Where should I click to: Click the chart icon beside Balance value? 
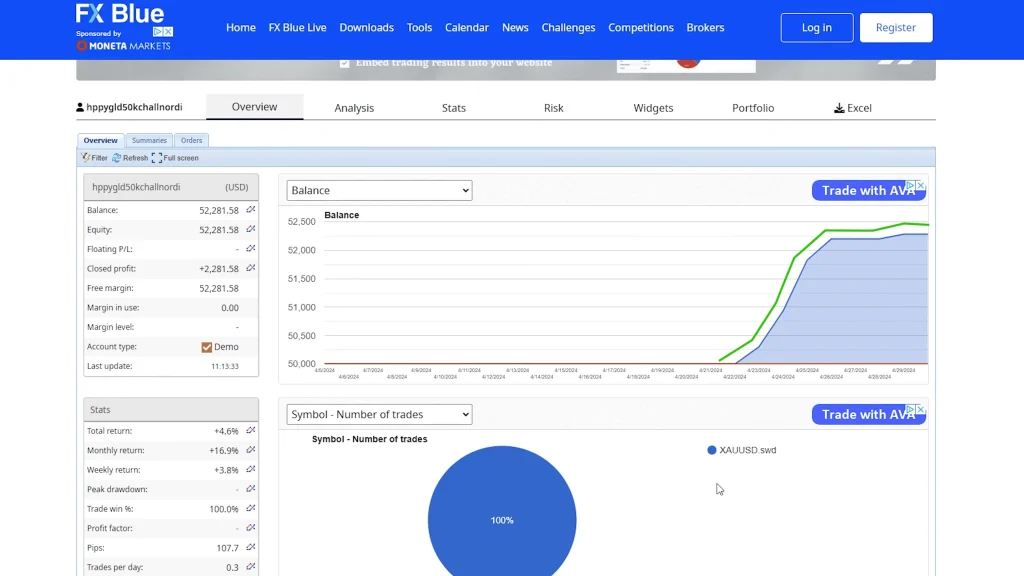pyautogui.click(x=251, y=210)
